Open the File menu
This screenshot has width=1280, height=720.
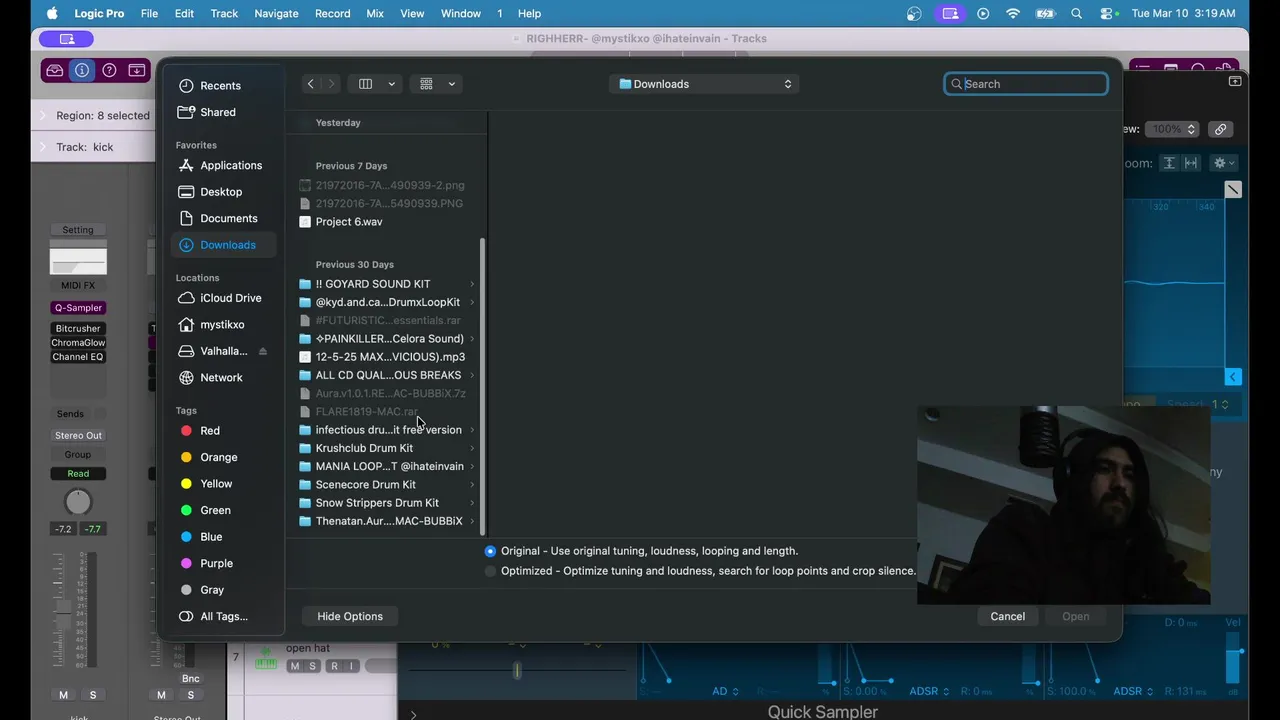click(x=149, y=13)
